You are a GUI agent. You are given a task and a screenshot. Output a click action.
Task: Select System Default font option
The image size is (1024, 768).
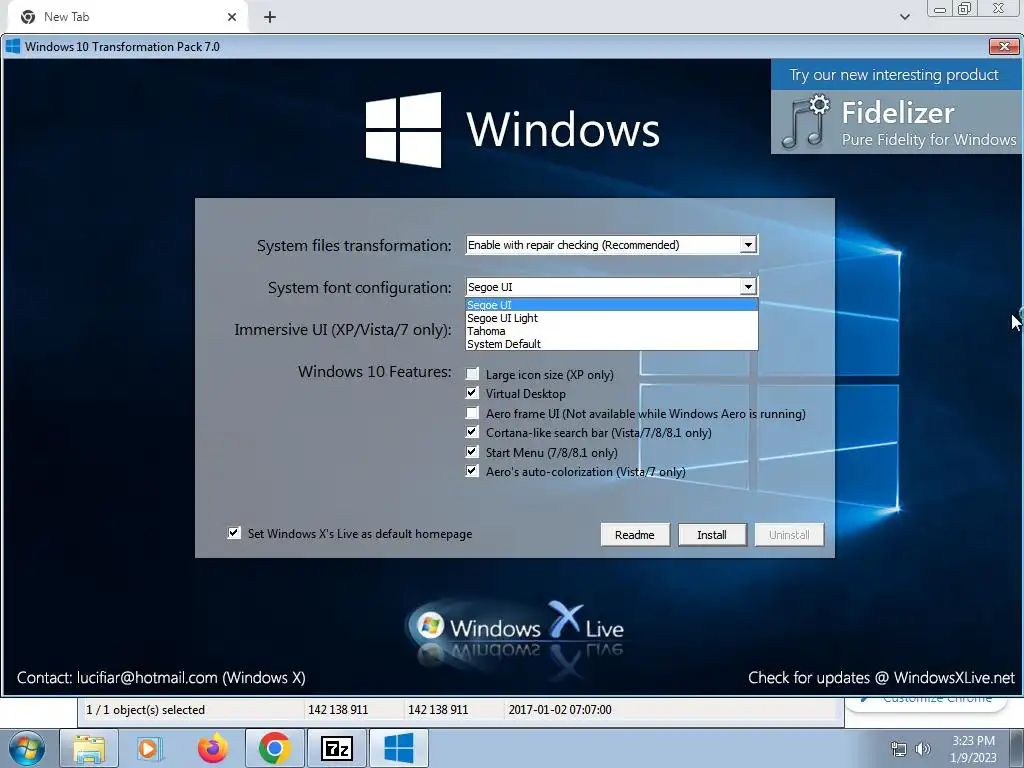pyautogui.click(x=611, y=344)
